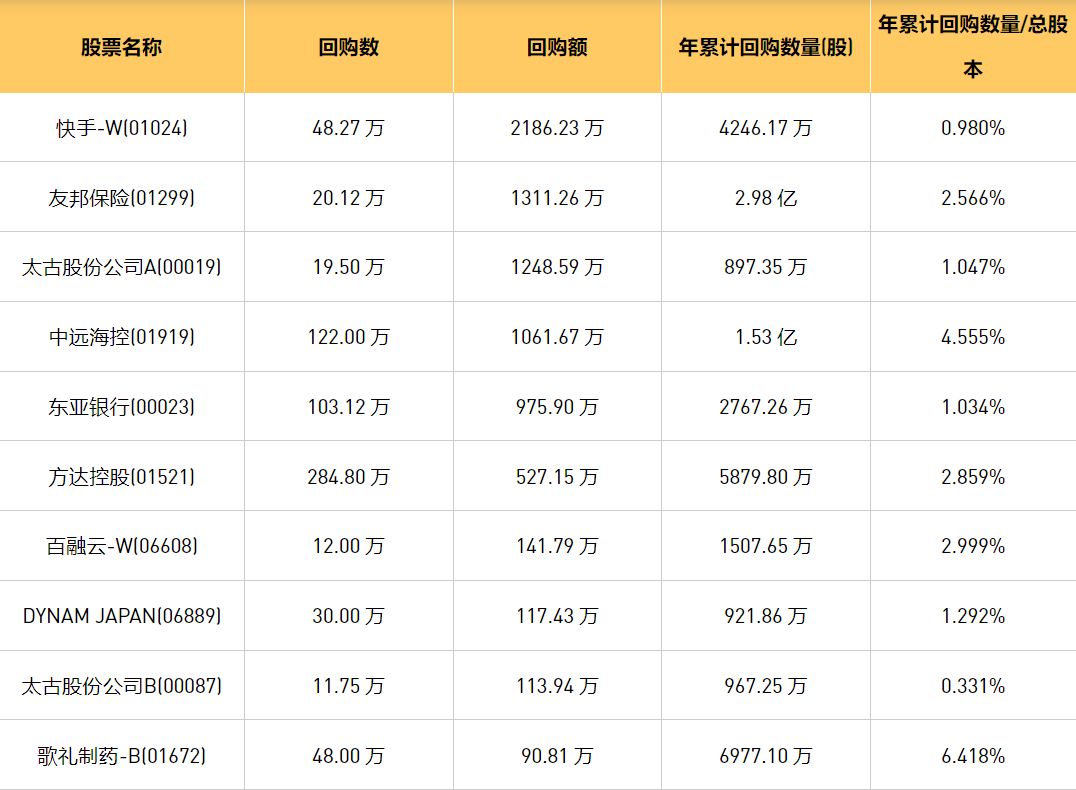Click the 2186.23 万 buyback amount cell
Viewport: 1076px width, 790px height.
click(557, 128)
